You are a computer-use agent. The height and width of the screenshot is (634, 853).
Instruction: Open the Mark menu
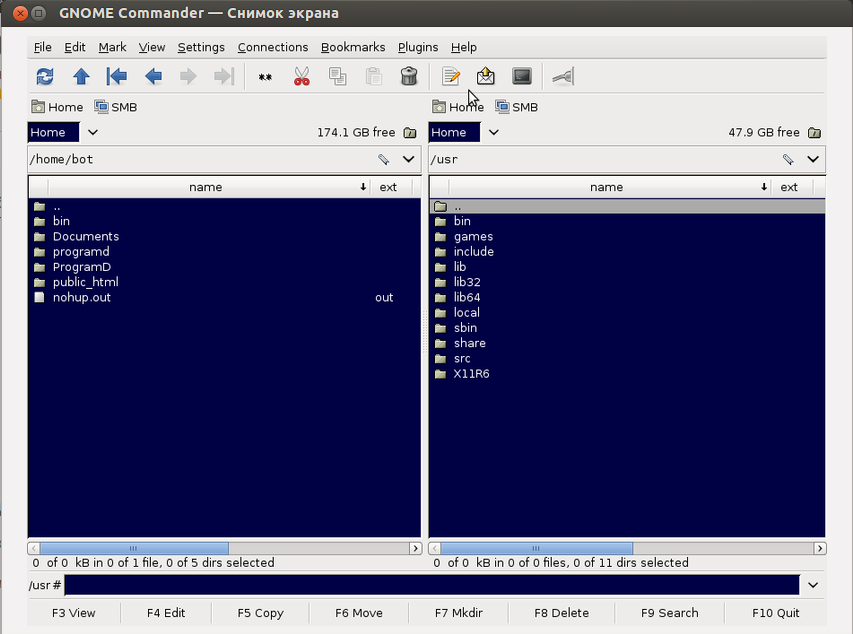[112, 47]
